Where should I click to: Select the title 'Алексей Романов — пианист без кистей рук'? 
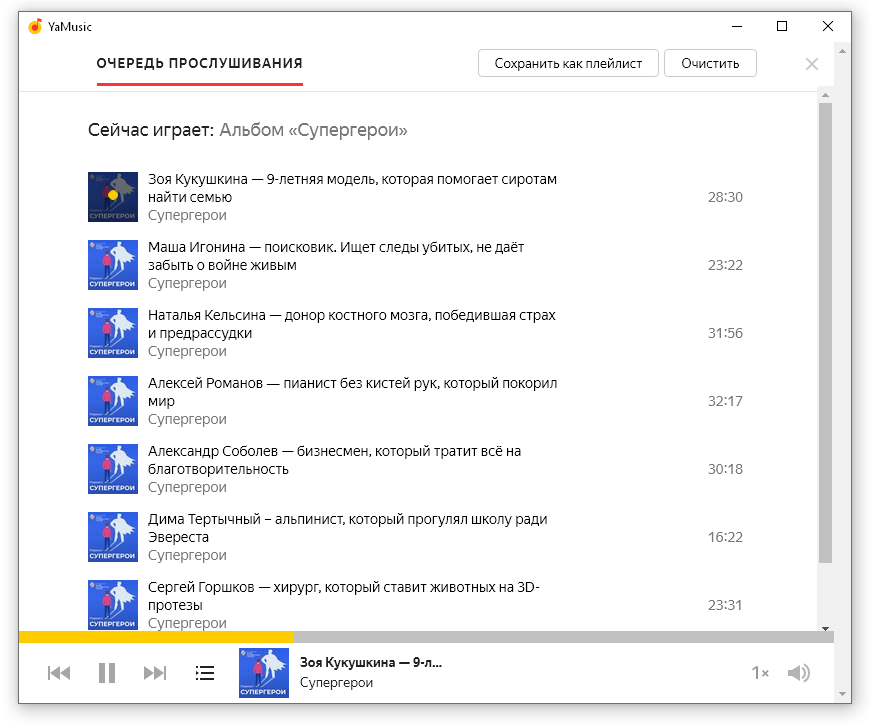pyautogui.click(x=353, y=392)
